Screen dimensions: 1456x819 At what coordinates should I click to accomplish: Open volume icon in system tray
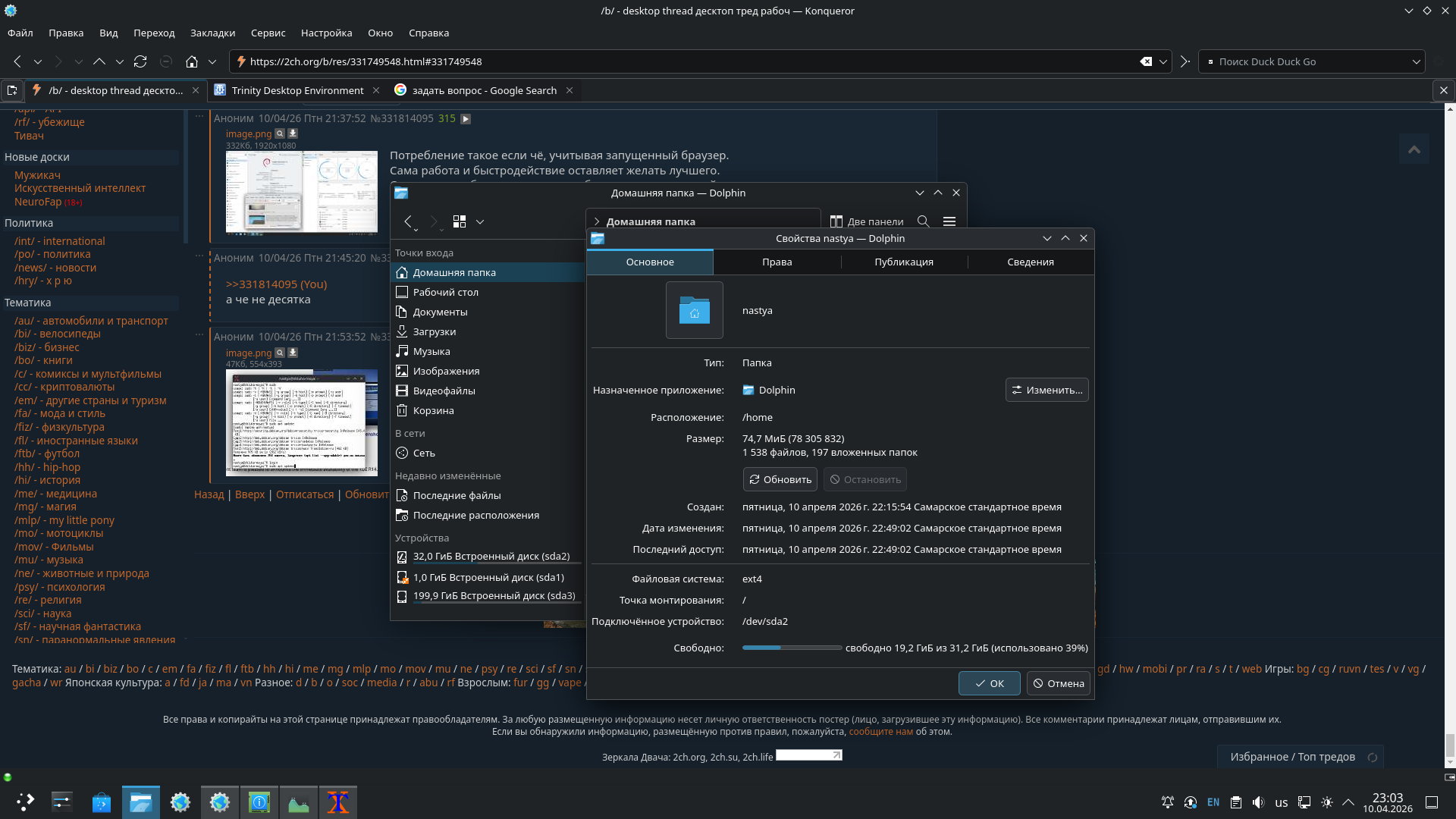[1258, 802]
